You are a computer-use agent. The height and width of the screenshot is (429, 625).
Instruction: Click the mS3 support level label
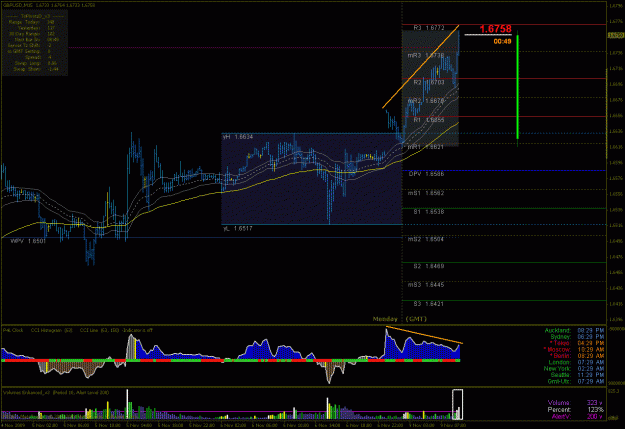coord(426,285)
